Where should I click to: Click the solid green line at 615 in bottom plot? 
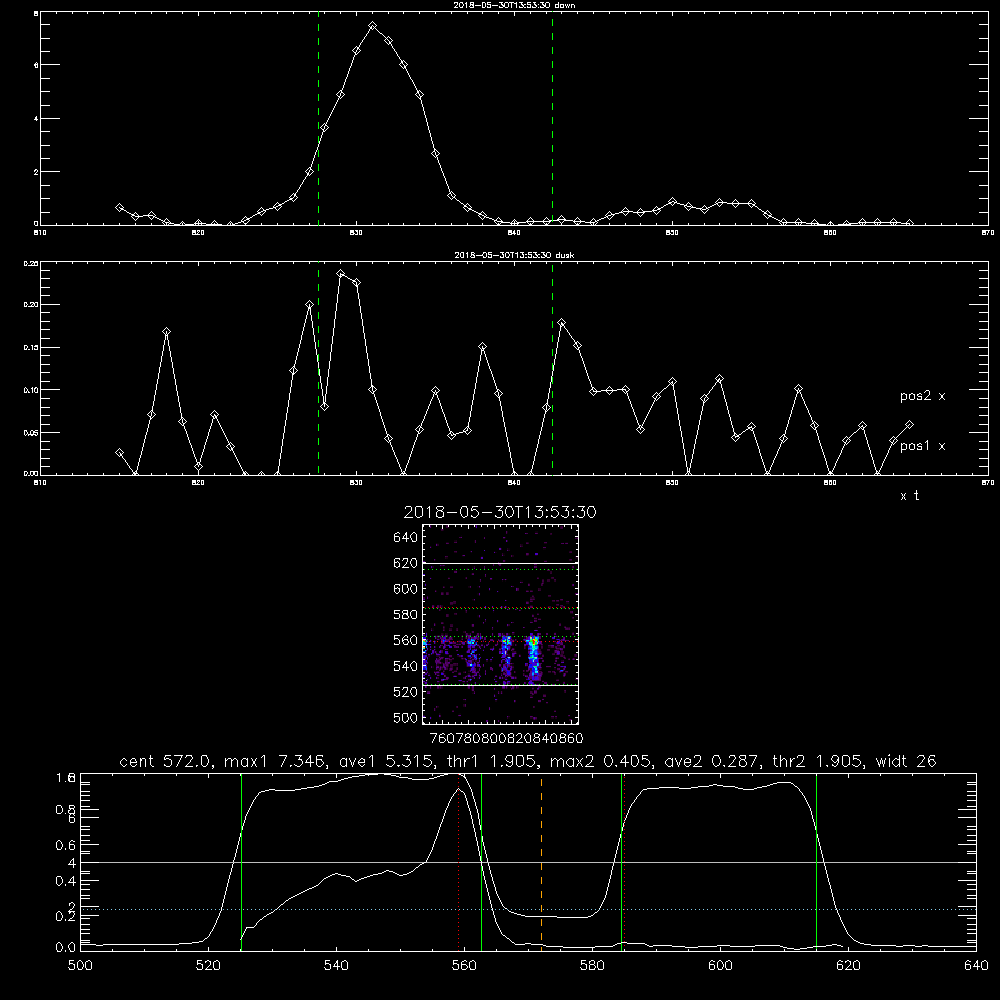816,862
